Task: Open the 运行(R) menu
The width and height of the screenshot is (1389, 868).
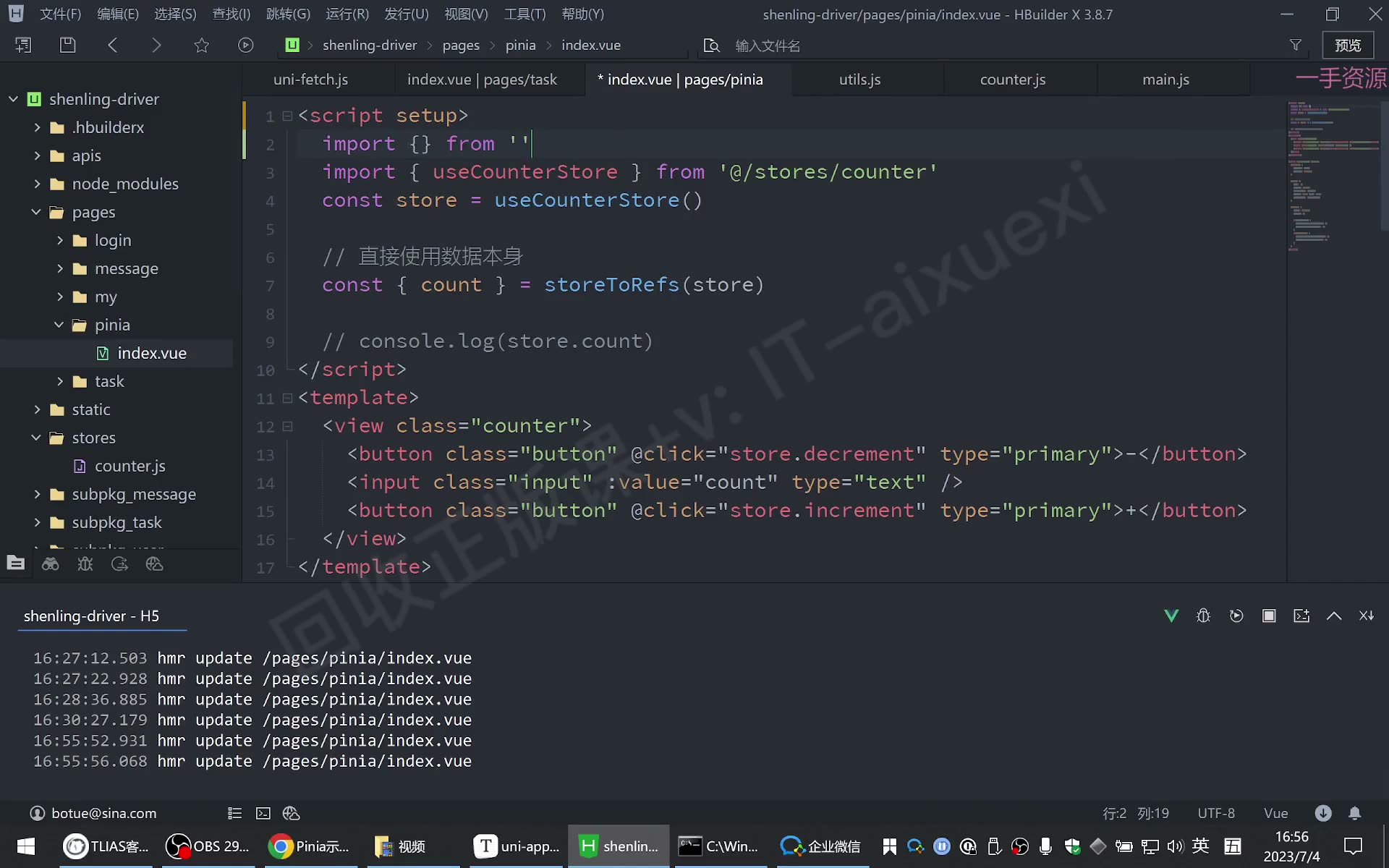Action: coord(347,14)
